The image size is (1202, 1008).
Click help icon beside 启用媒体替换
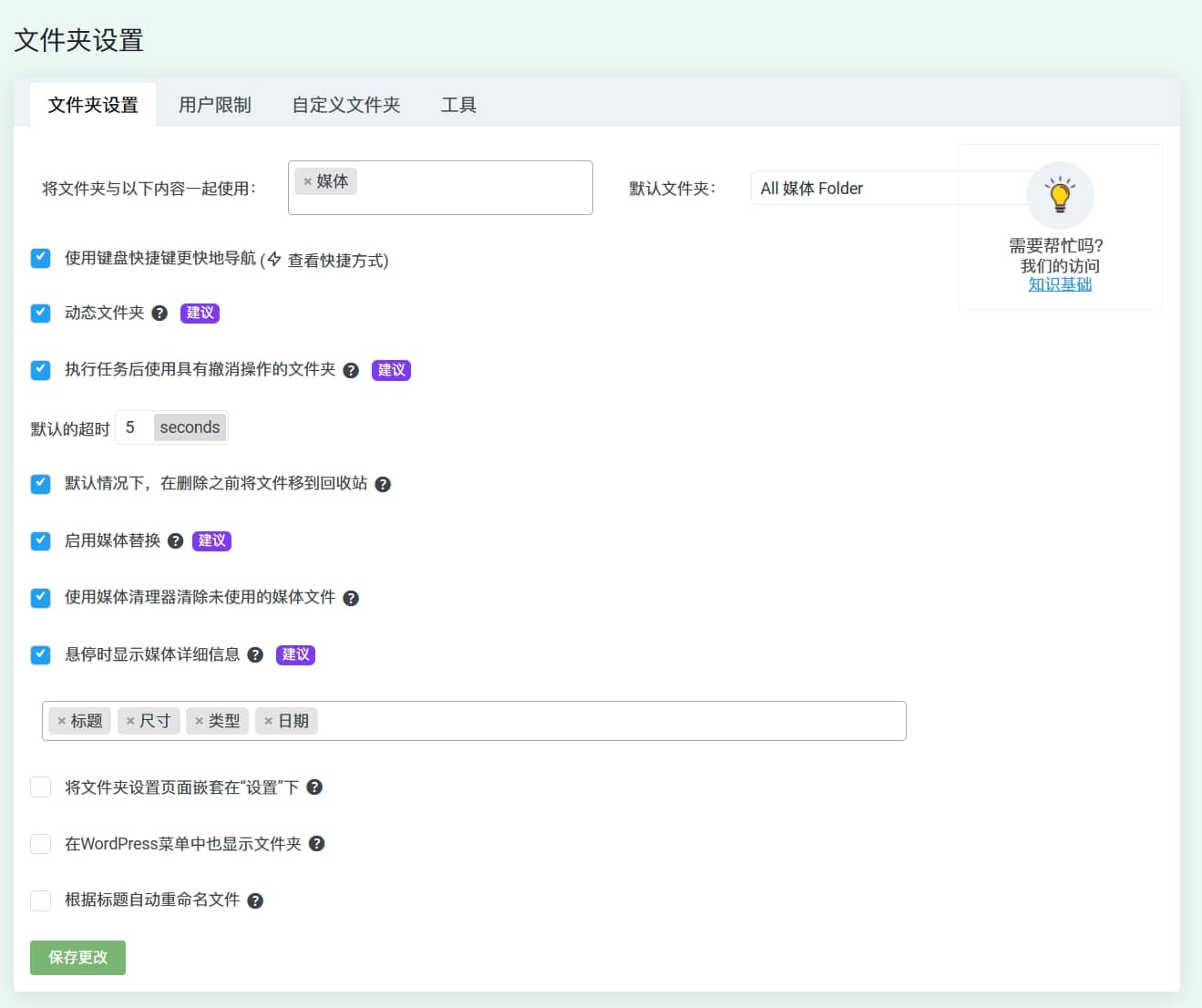click(x=176, y=541)
